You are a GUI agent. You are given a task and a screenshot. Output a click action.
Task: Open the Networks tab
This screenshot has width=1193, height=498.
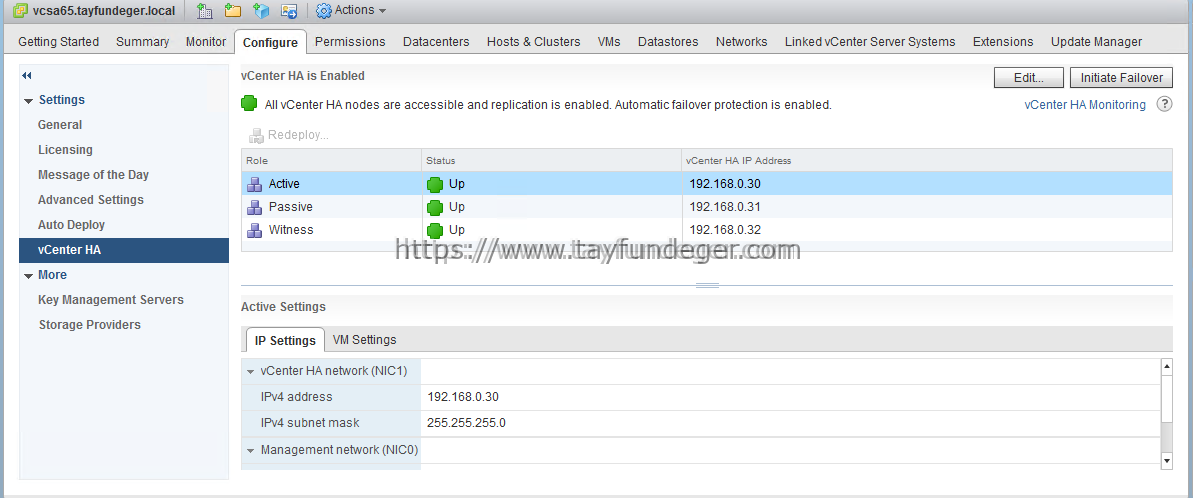click(741, 42)
